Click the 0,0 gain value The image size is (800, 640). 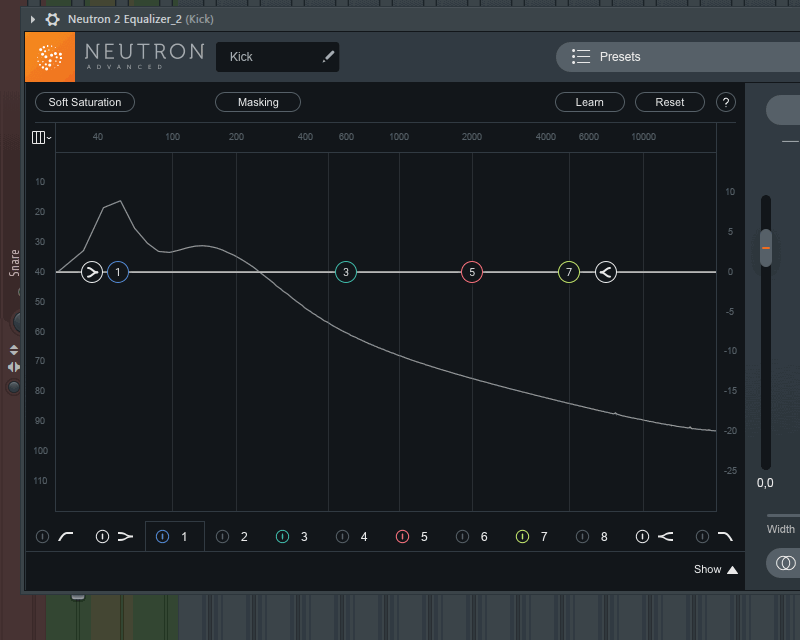point(765,483)
